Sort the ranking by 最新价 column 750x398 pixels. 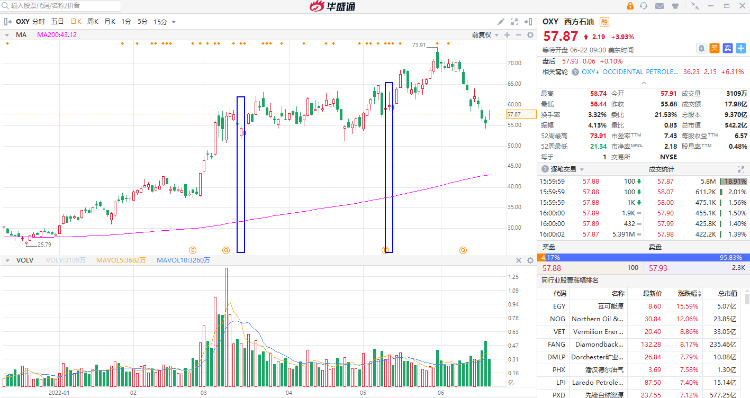652,293
